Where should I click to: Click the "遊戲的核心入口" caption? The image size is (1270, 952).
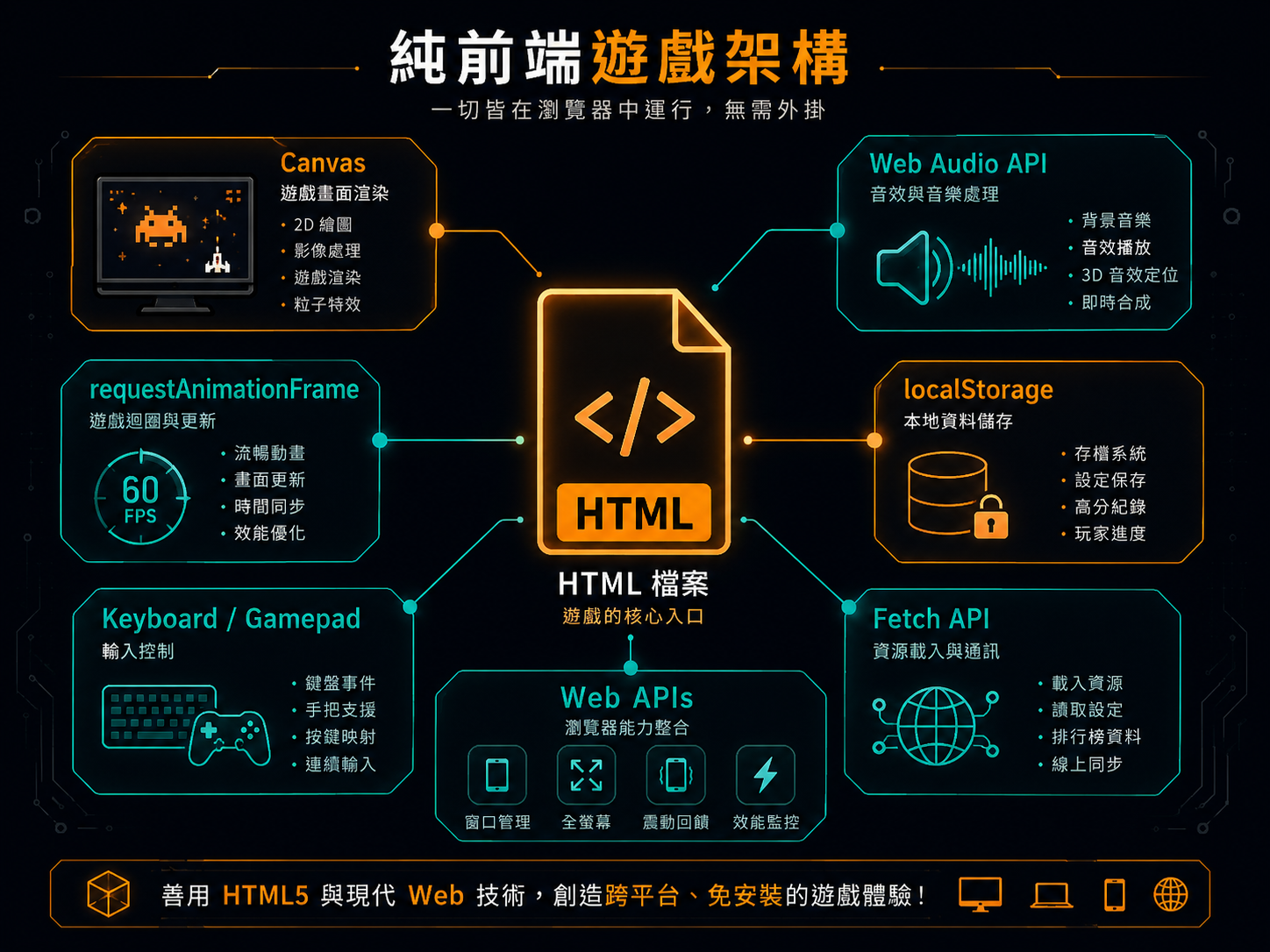tap(633, 616)
